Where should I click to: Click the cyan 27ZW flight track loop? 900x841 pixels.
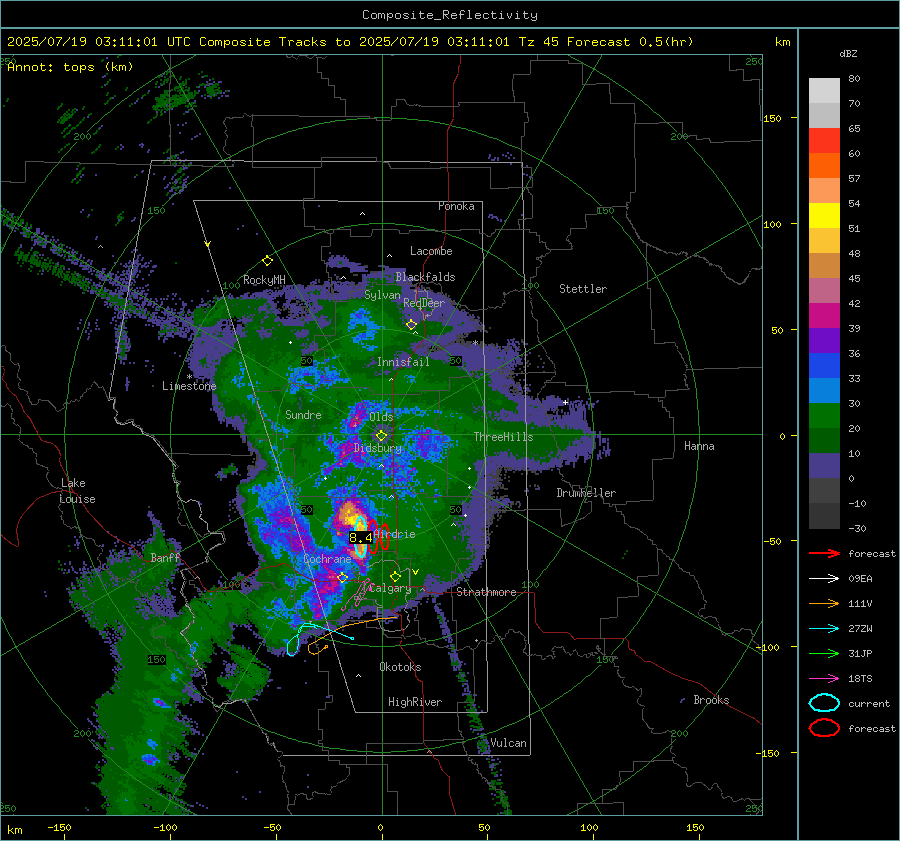point(292,644)
